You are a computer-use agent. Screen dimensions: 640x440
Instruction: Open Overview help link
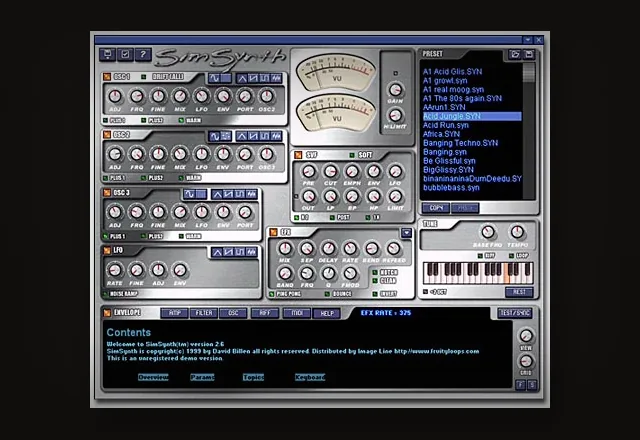153,377
